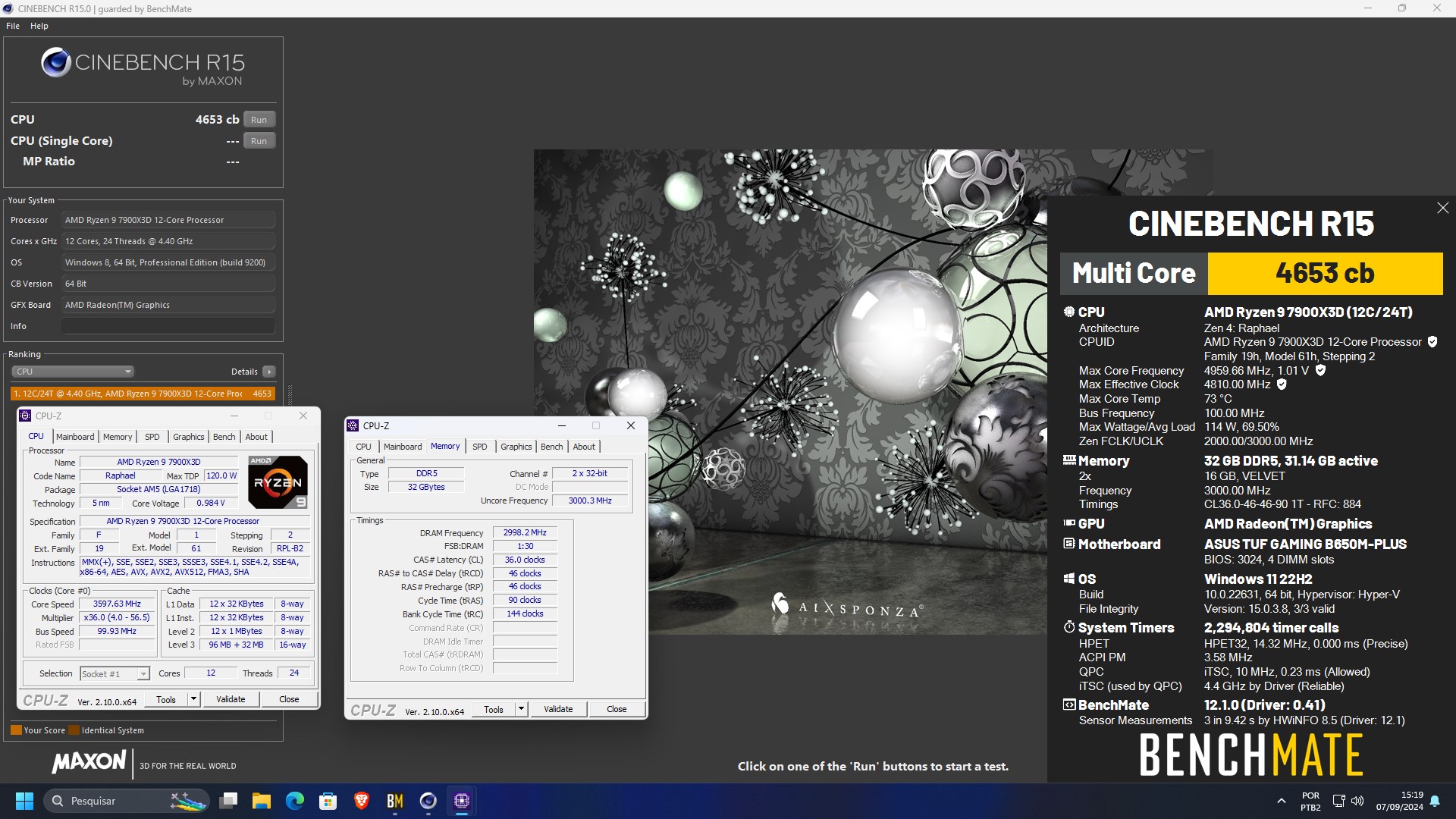Switch to SPD tab in CPU-Z Memory window

tap(480, 447)
